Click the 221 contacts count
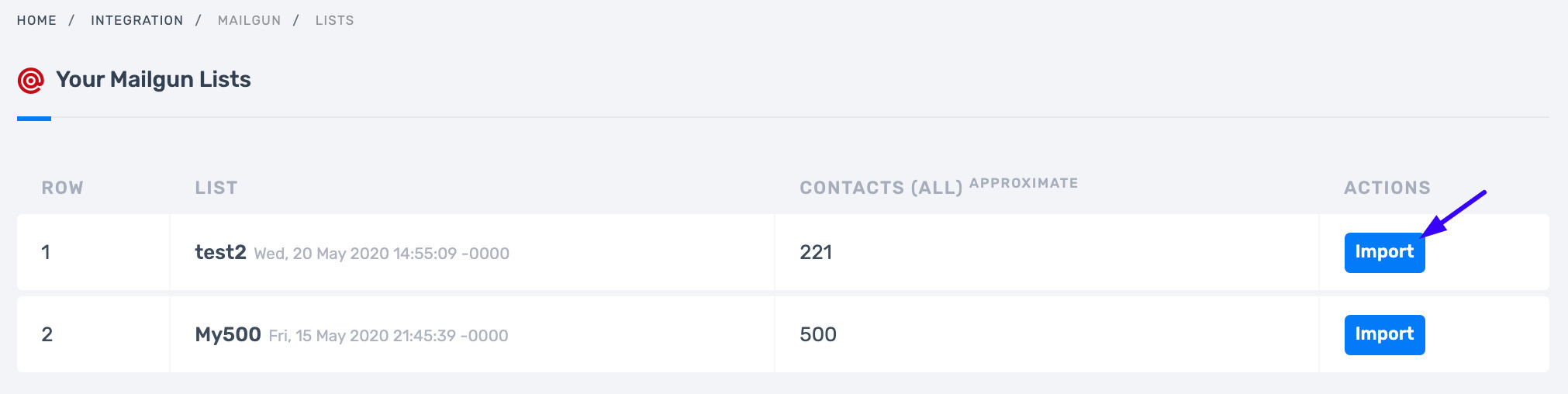The width and height of the screenshot is (1568, 394). coord(816,252)
